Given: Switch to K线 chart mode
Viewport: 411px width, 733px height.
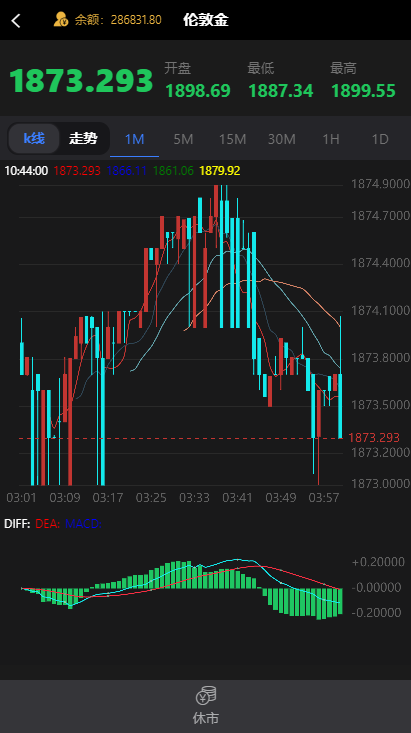Looking at the screenshot, I should 34,138.
